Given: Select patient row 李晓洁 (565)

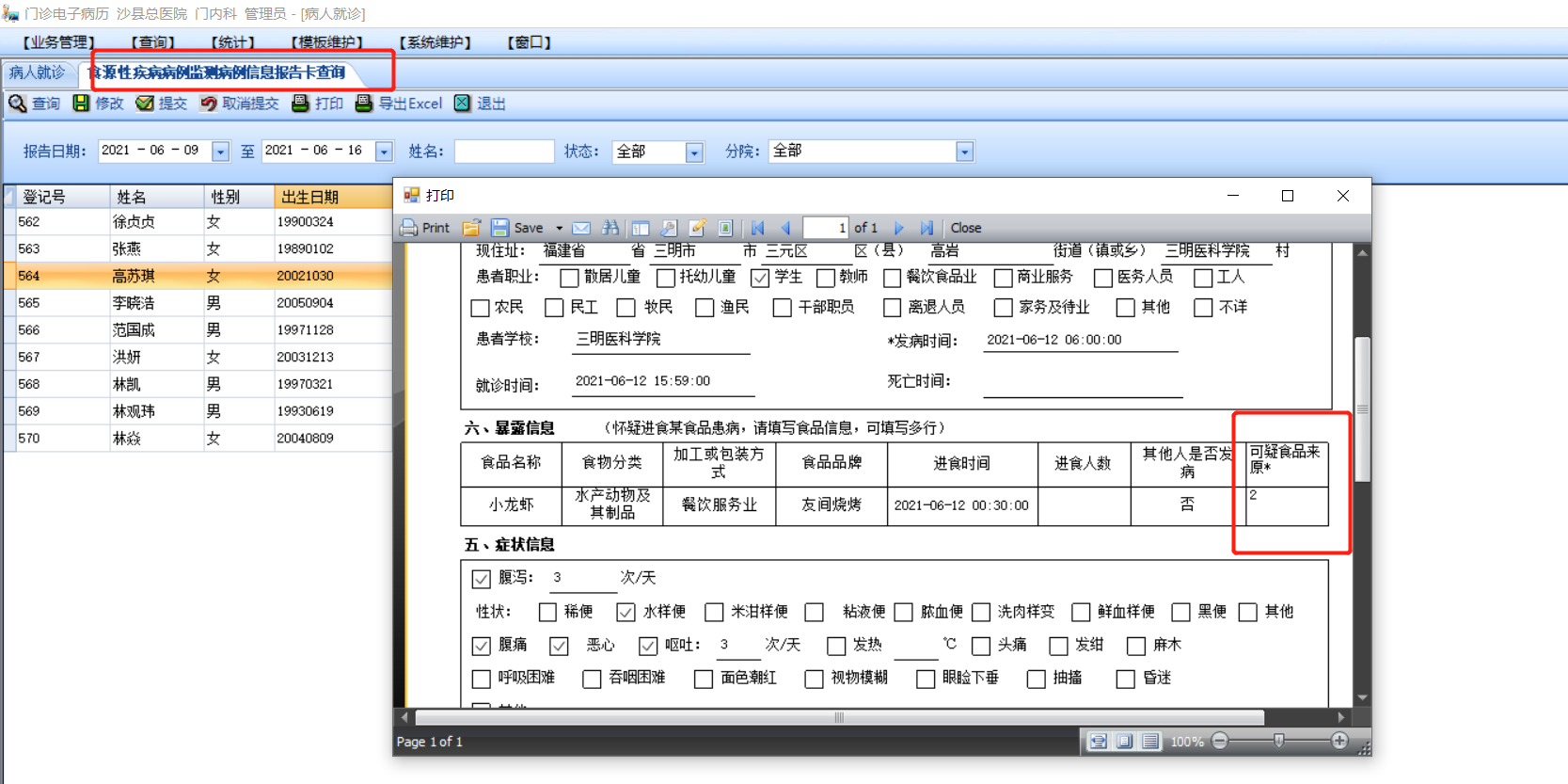Looking at the screenshot, I should 198,303.
